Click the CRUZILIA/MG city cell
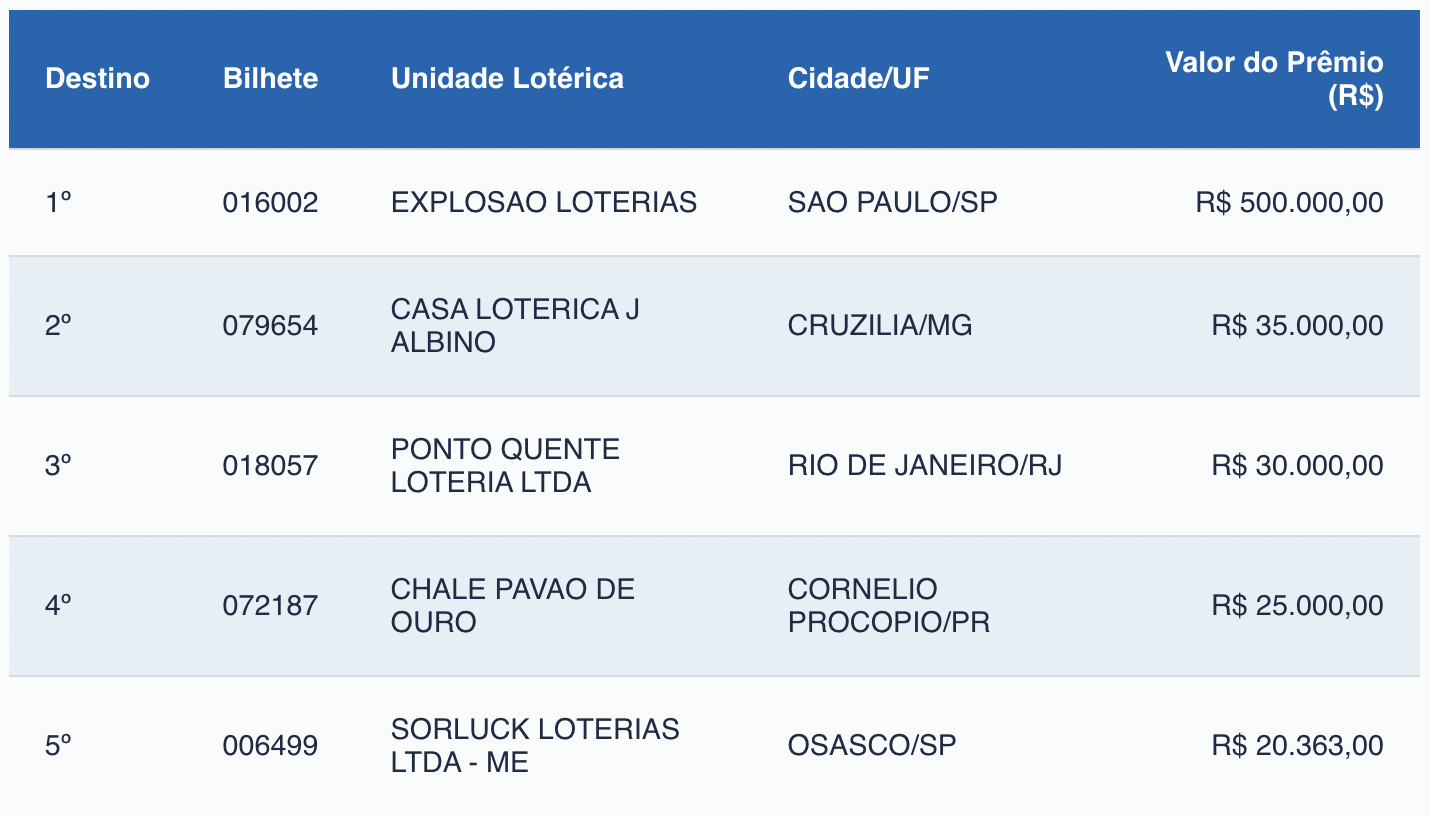The width and height of the screenshot is (1430, 816). (x=880, y=326)
